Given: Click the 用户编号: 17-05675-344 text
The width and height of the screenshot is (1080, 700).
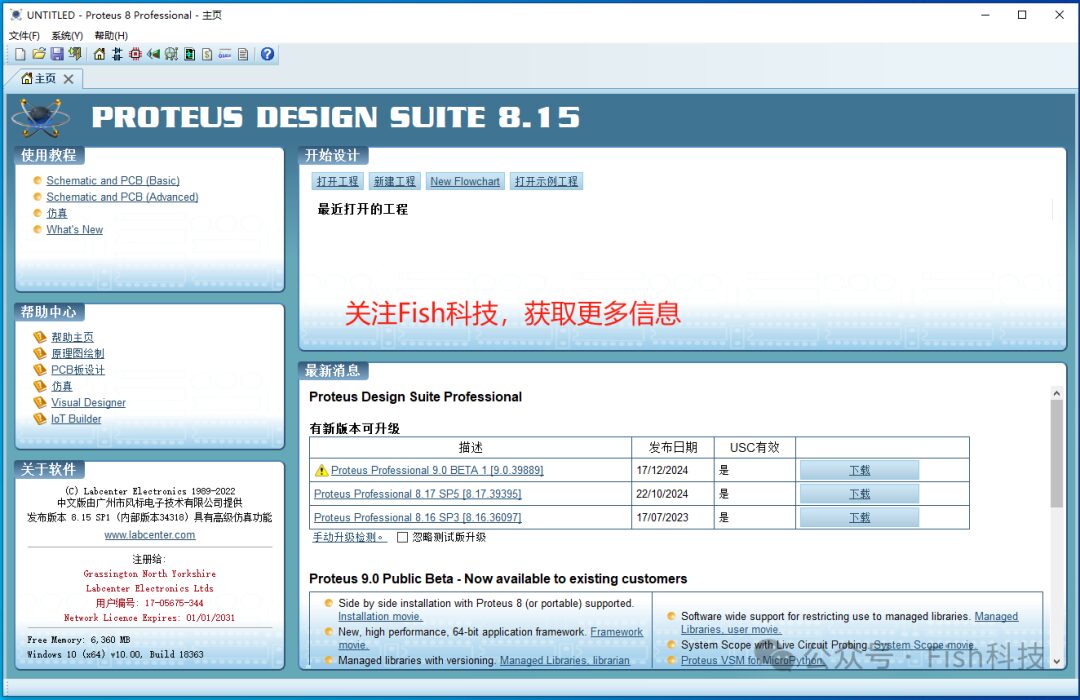Looking at the screenshot, I should point(149,603).
